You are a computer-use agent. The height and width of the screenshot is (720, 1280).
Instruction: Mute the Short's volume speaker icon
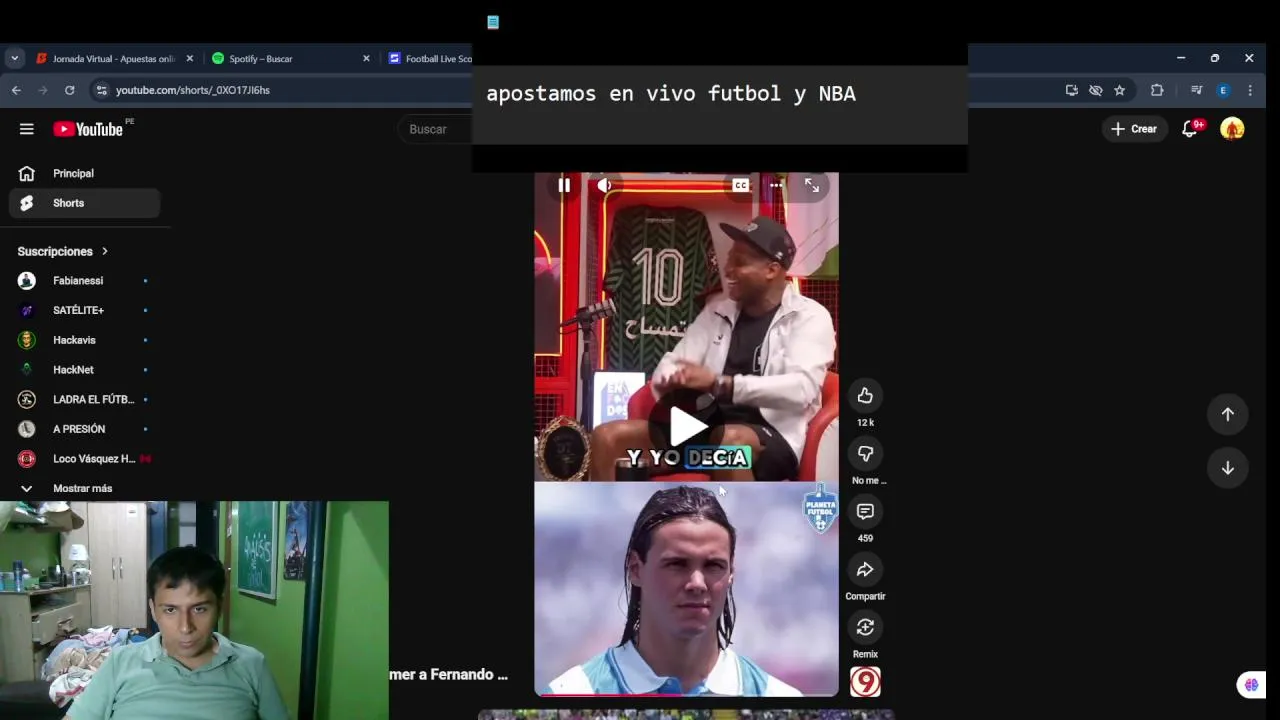(x=604, y=185)
